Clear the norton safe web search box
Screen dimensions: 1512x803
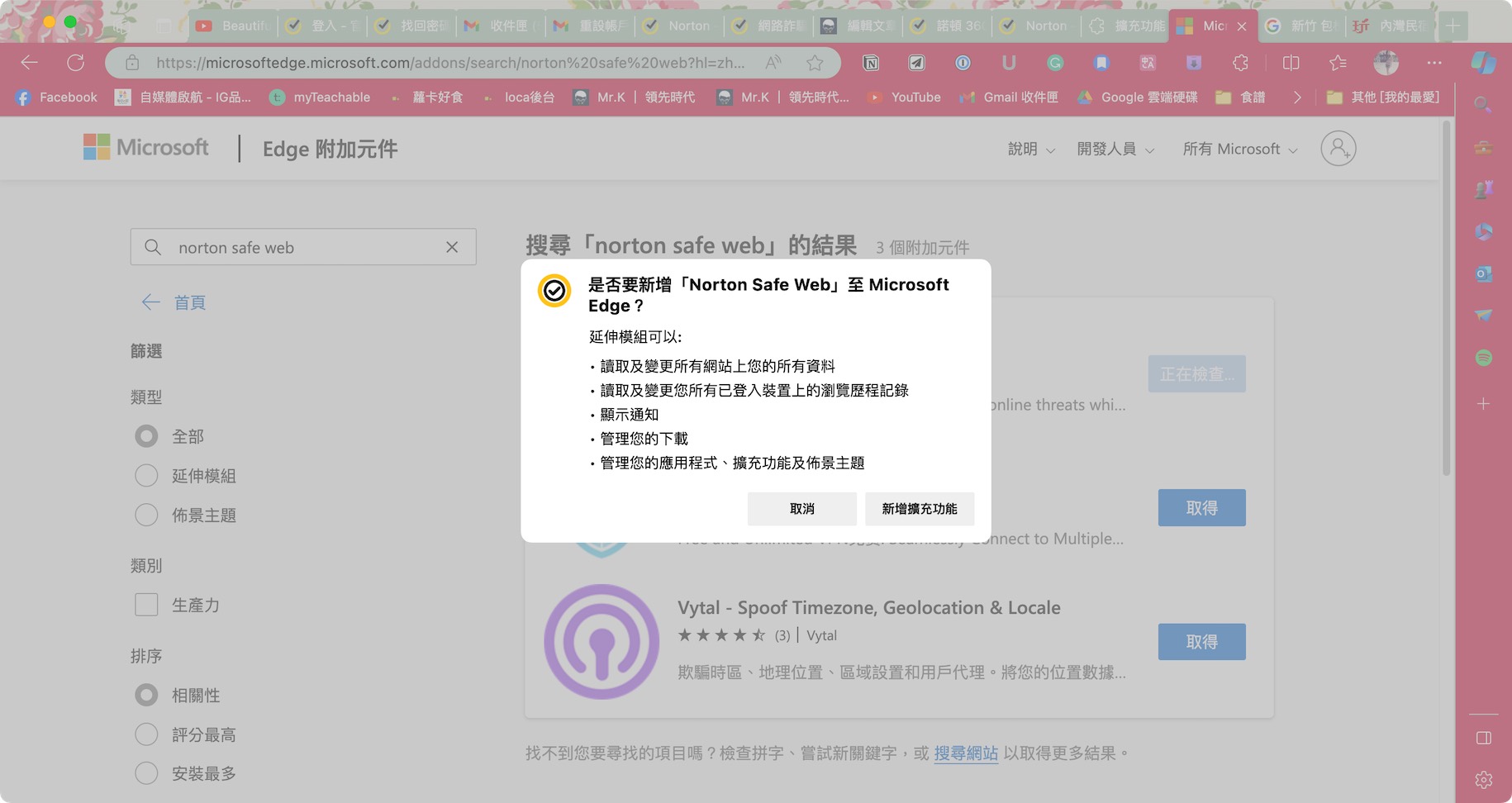click(x=452, y=247)
